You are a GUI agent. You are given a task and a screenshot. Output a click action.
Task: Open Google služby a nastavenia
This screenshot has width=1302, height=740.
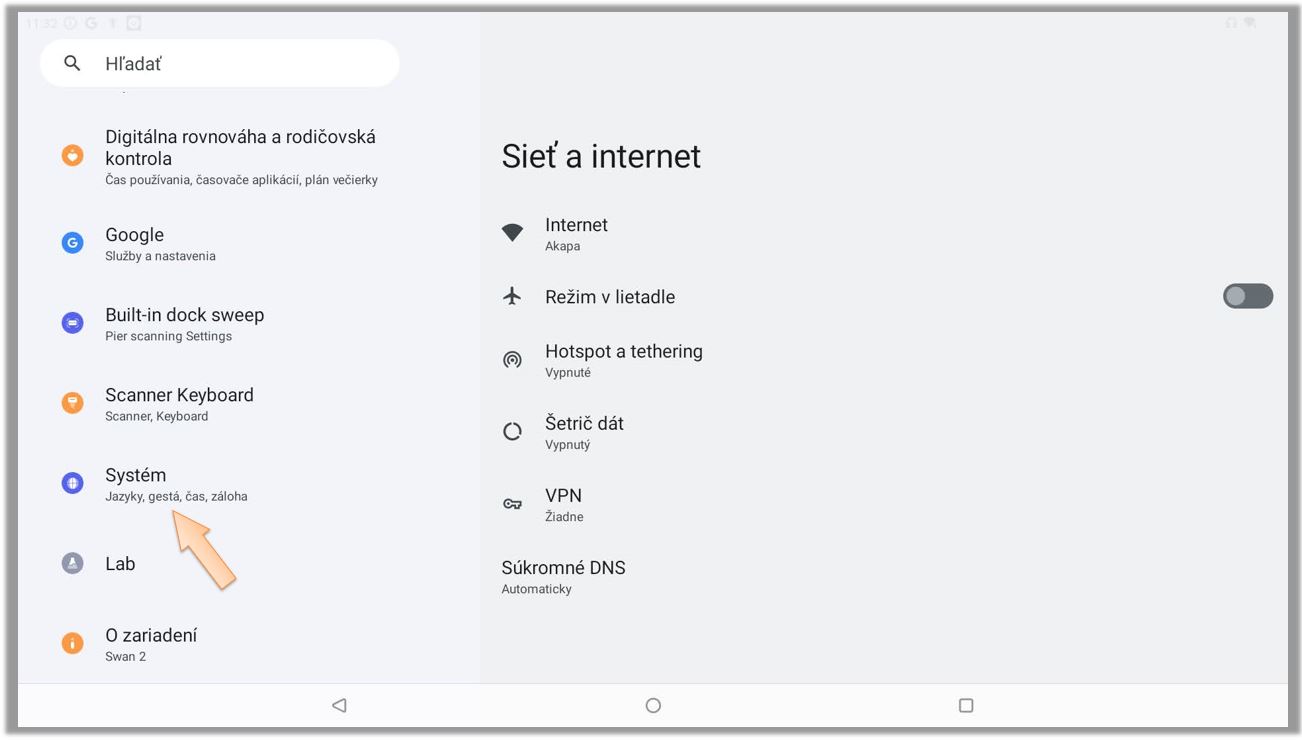click(160, 243)
